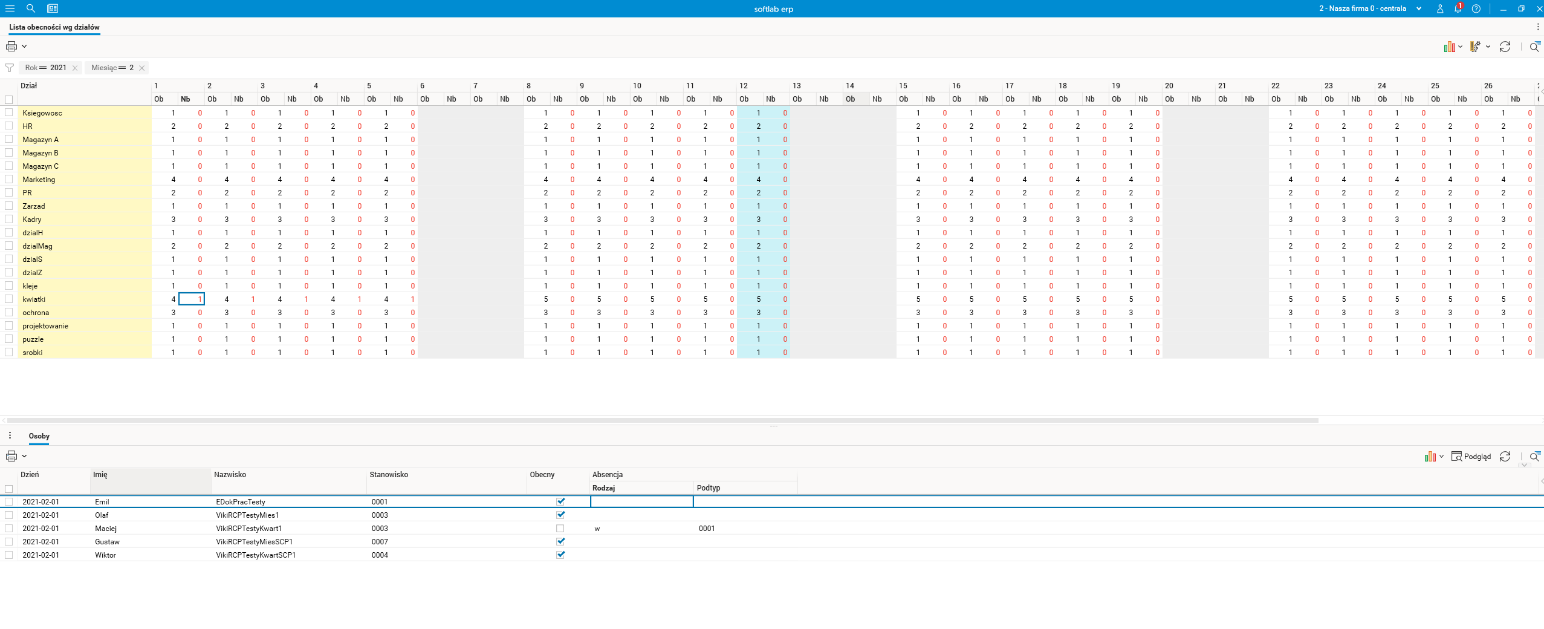The width and height of the screenshot is (1544, 629).
Task: Tick the checkbox for the Marketing row
Action: [9, 179]
